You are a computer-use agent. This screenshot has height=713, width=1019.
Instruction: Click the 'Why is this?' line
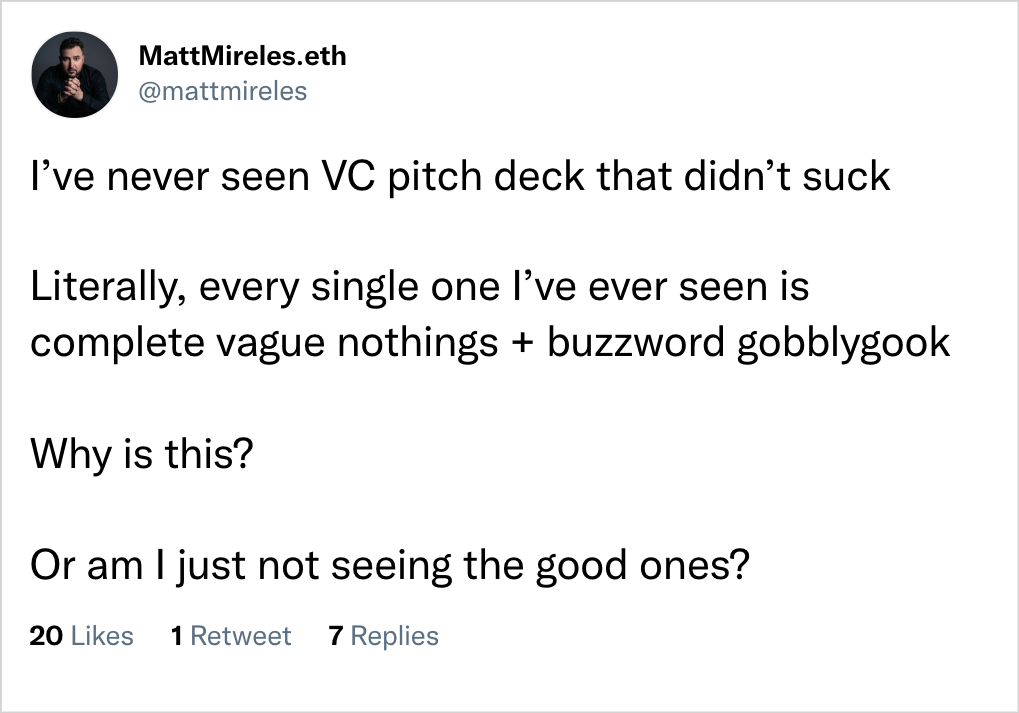tap(141, 454)
